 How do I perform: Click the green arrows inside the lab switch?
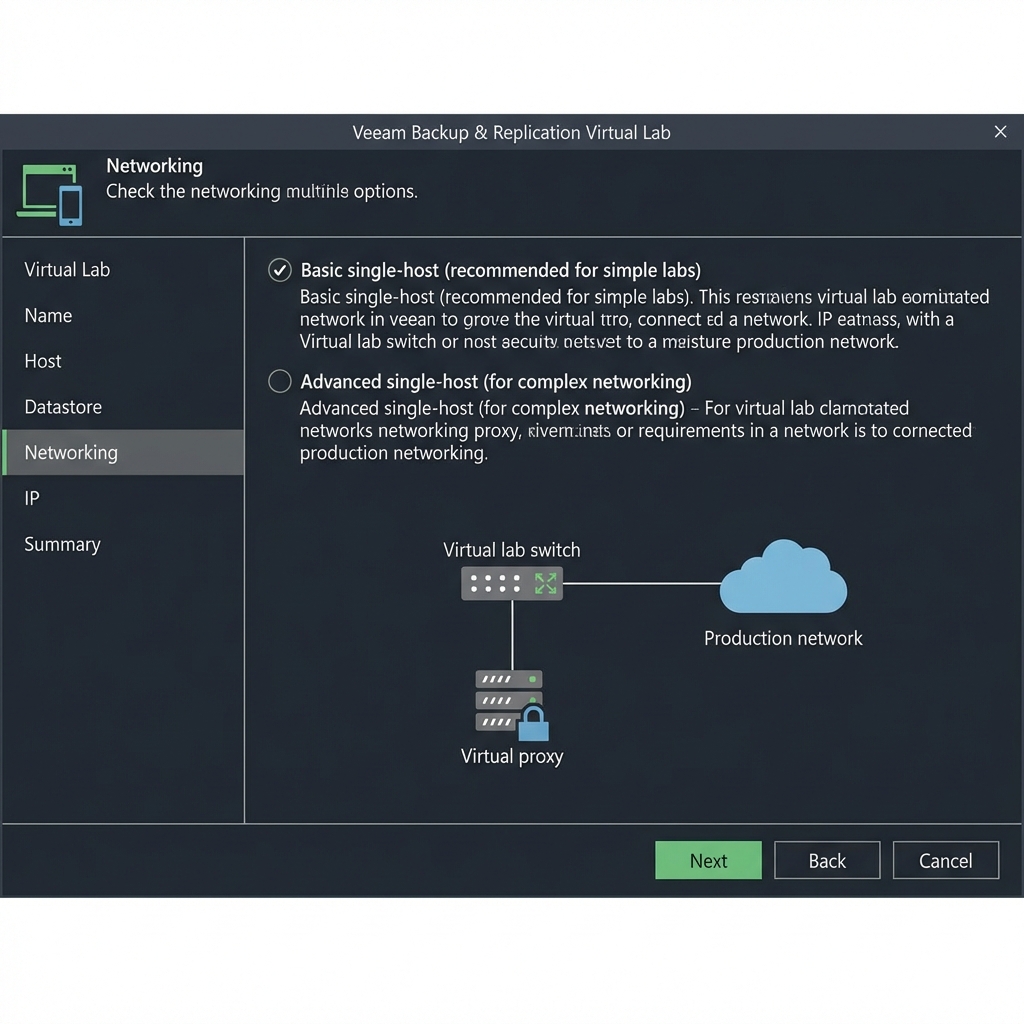[545, 582]
